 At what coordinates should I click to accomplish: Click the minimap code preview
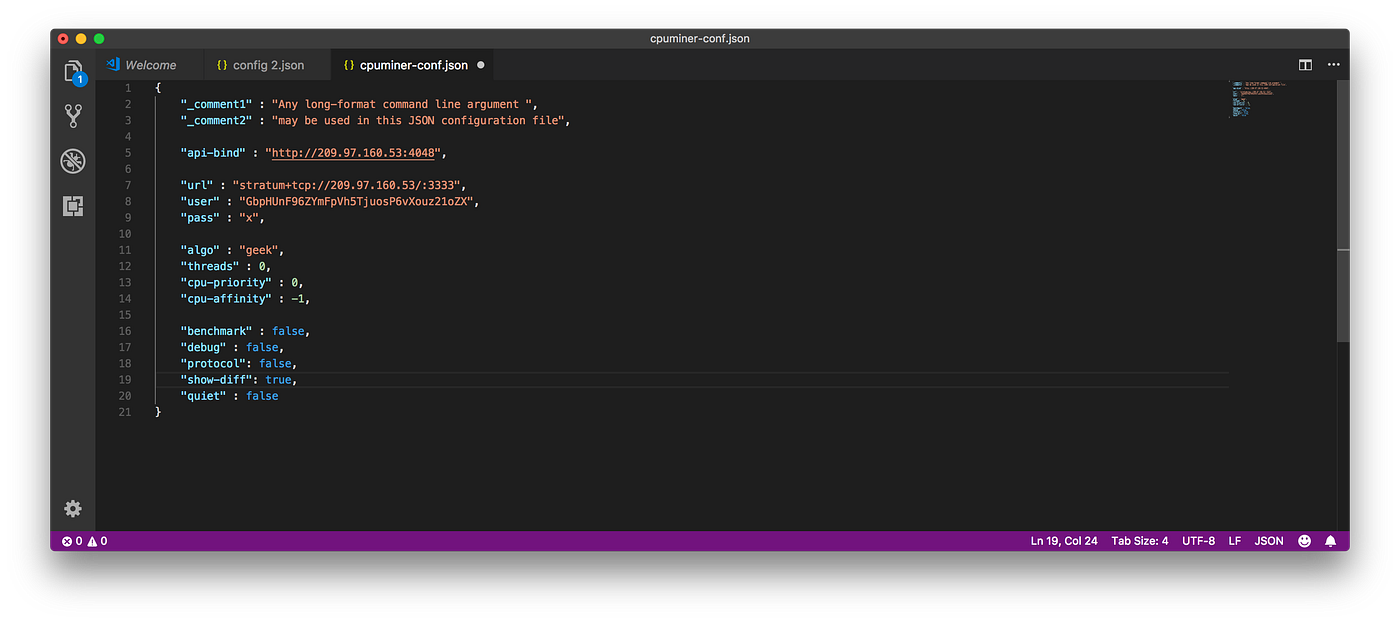[x=1258, y=98]
